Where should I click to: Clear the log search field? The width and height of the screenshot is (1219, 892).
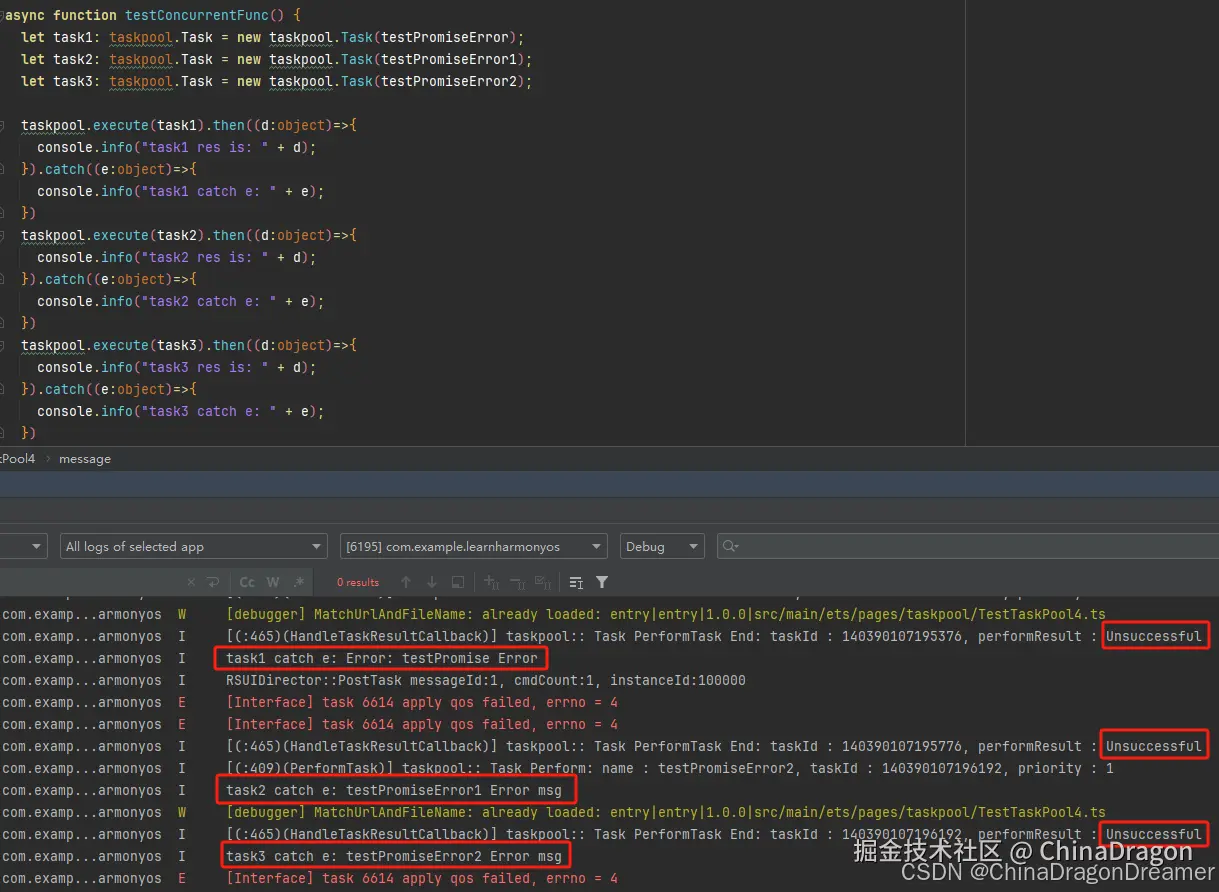pyautogui.click(x=191, y=582)
